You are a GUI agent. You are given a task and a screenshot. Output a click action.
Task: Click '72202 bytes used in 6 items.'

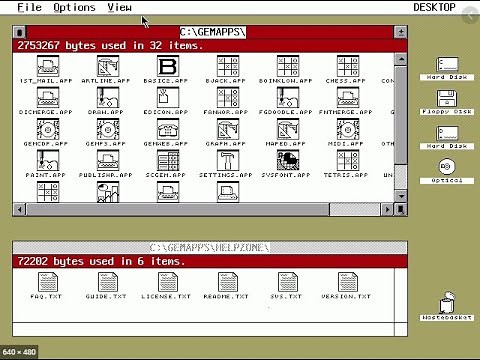coord(101,261)
